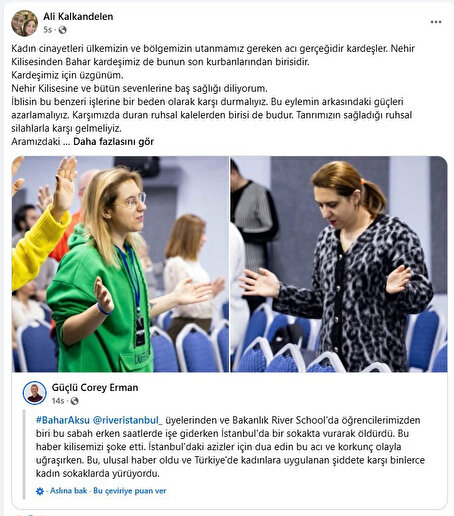Image resolution: width=454 pixels, height=516 pixels.
Task: Open the three-dot post options menu
Action: pos(436,22)
